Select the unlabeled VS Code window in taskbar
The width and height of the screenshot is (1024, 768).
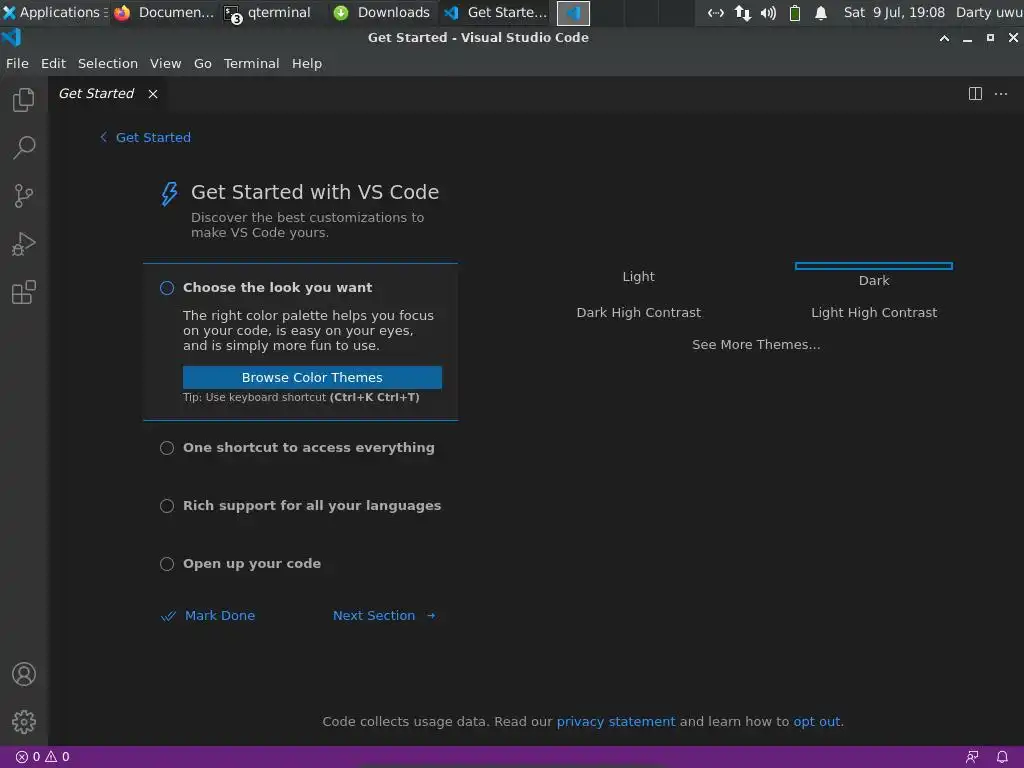(573, 13)
